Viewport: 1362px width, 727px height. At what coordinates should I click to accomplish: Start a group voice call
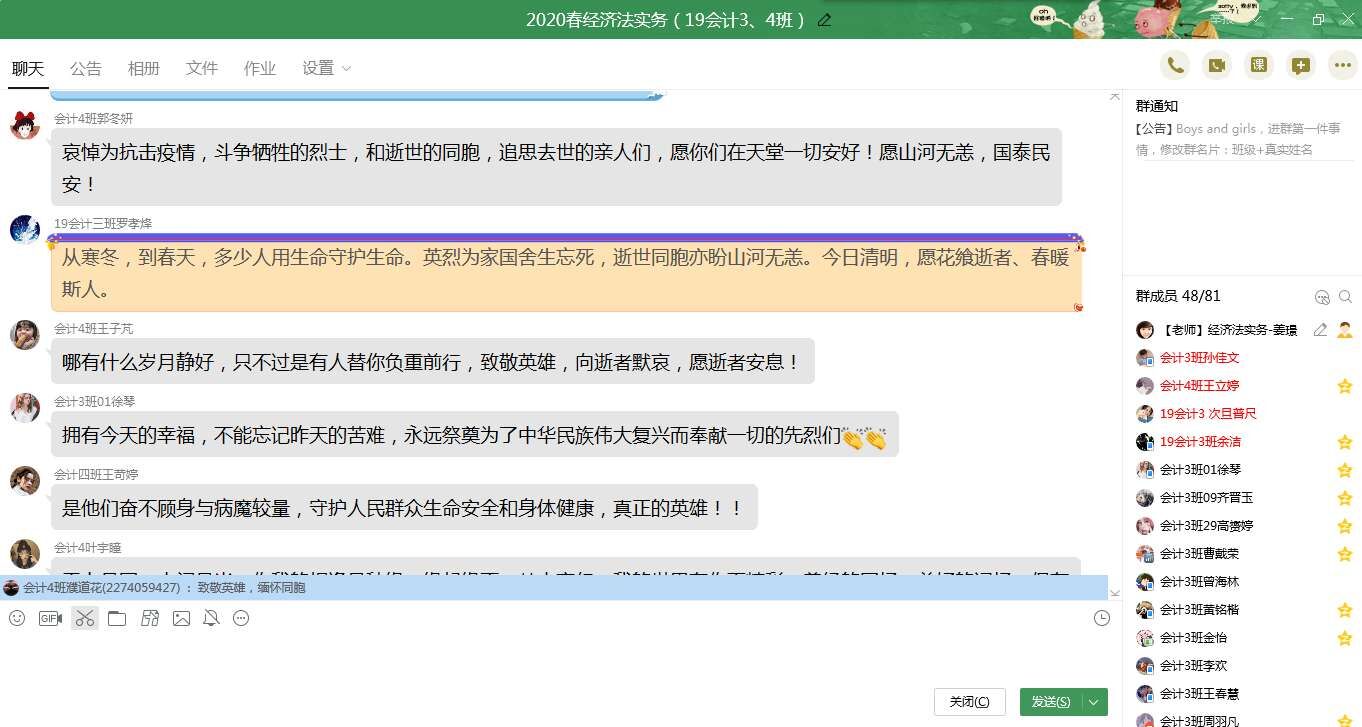tap(1175, 66)
